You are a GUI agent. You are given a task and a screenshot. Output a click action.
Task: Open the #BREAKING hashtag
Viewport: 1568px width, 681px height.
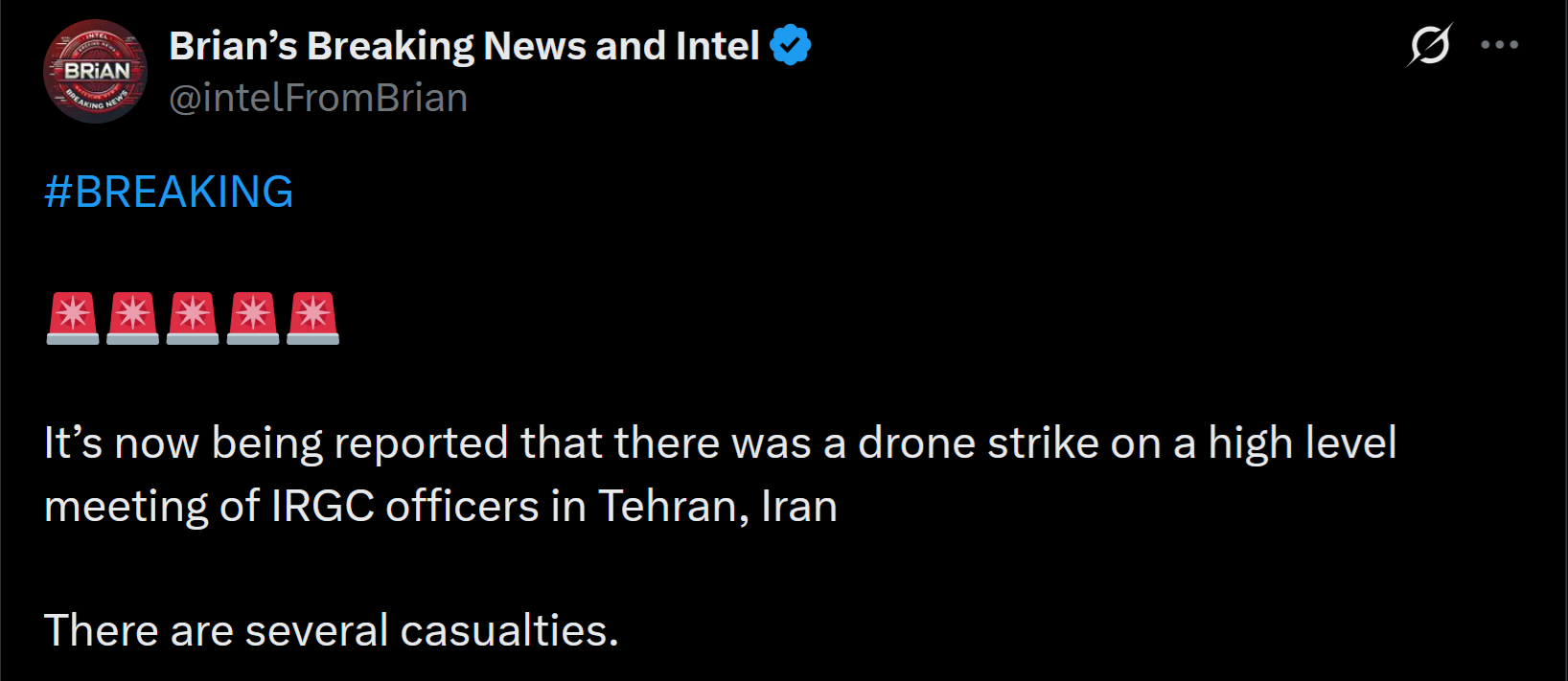click(169, 192)
